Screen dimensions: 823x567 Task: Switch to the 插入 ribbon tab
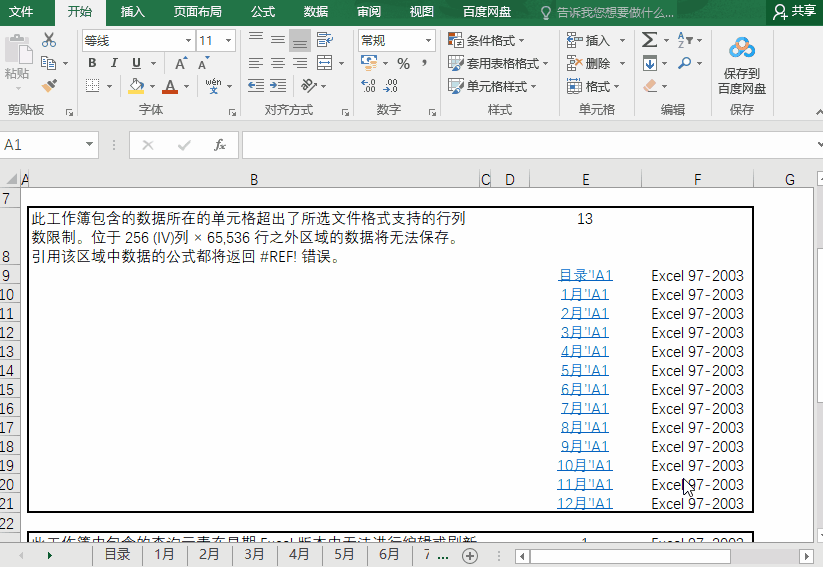pos(133,12)
